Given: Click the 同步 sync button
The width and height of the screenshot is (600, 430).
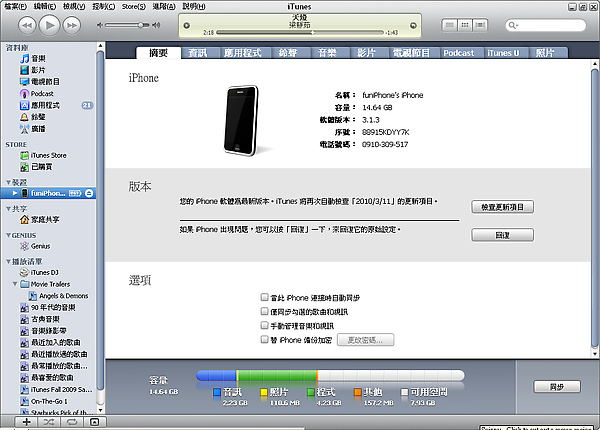Looking at the screenshot, I should [x=557, y=387].
